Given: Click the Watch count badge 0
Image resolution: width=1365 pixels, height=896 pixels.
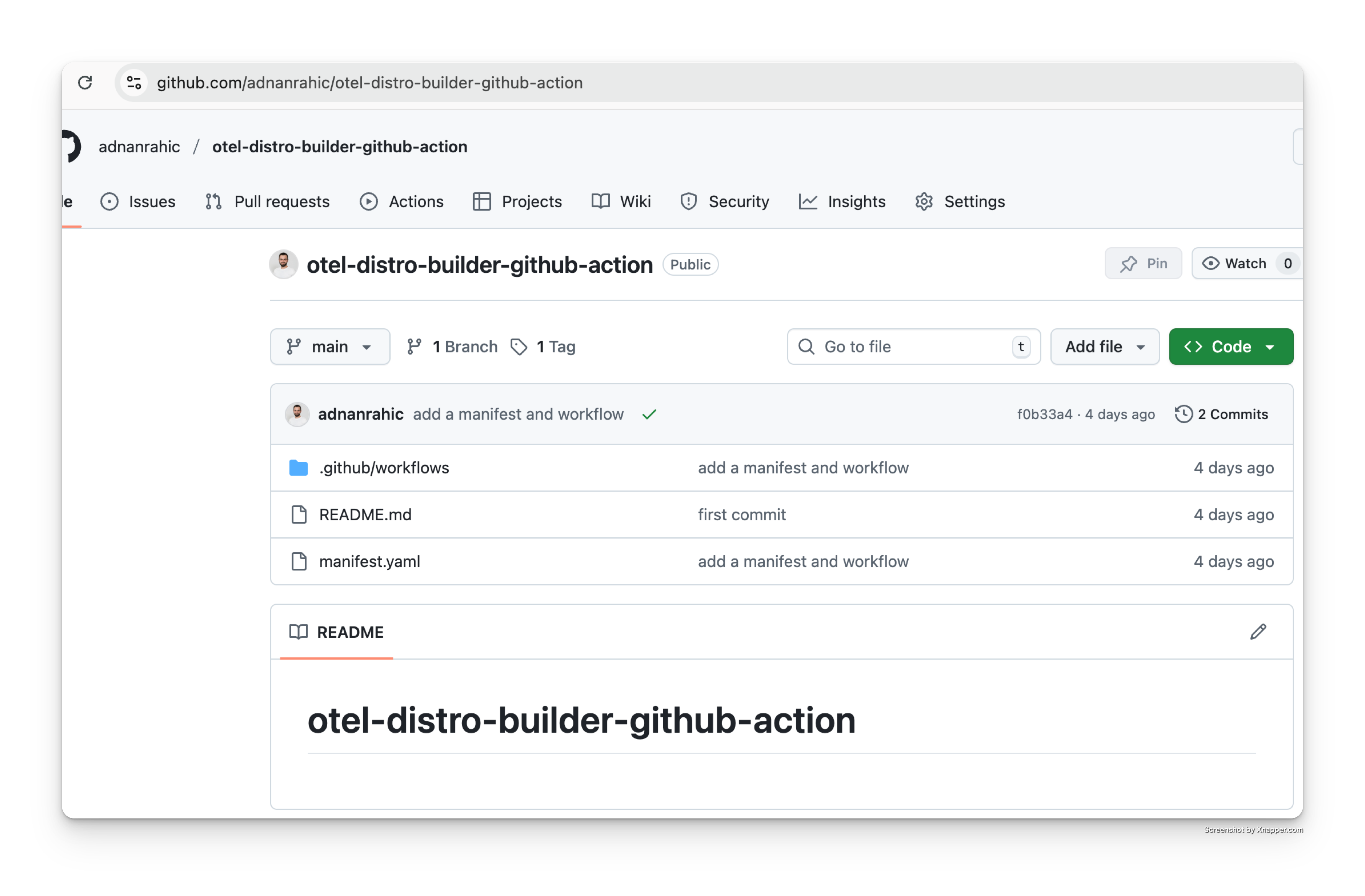Looking at the screenshot, I should (x=1287, y=263).
